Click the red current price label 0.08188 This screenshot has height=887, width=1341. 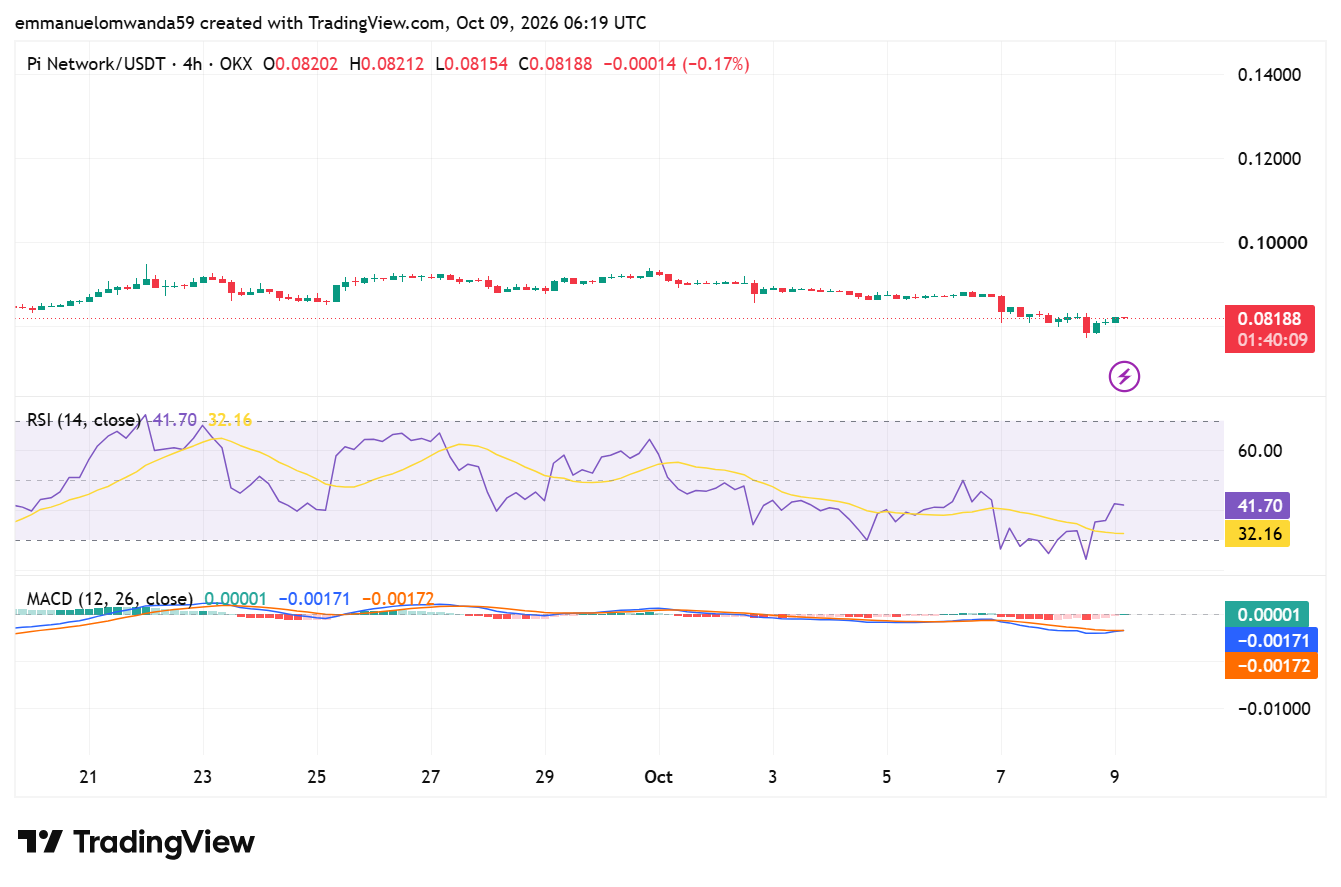[1269, 319]
